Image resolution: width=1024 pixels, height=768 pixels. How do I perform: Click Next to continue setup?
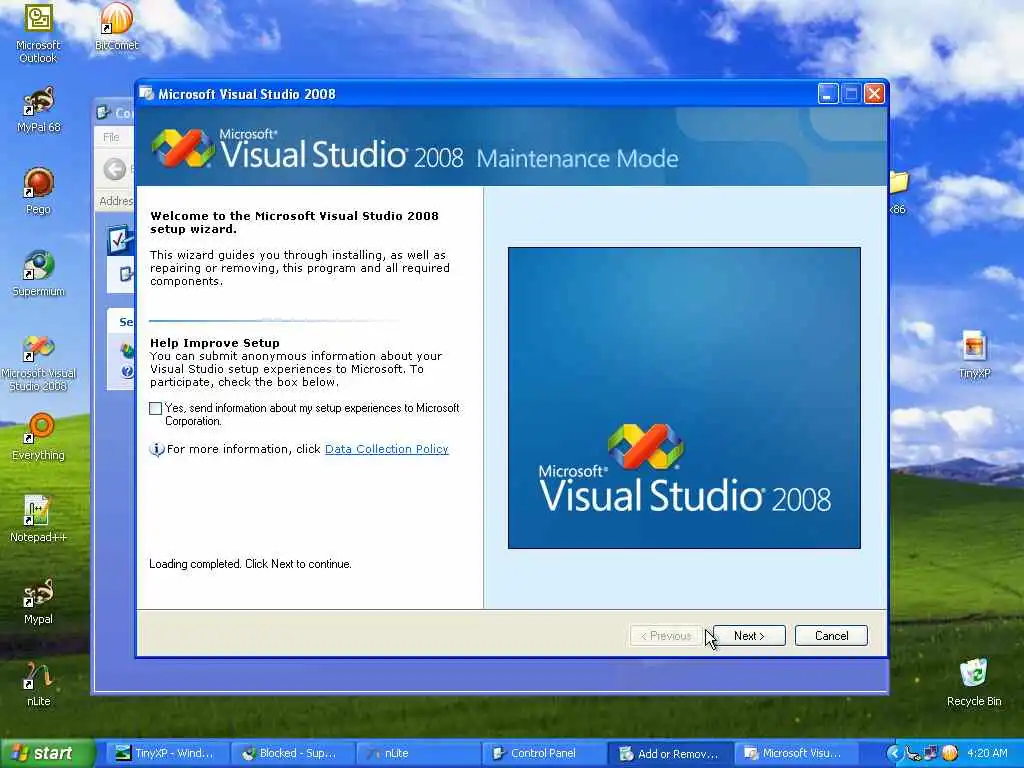tap(749, 635)
